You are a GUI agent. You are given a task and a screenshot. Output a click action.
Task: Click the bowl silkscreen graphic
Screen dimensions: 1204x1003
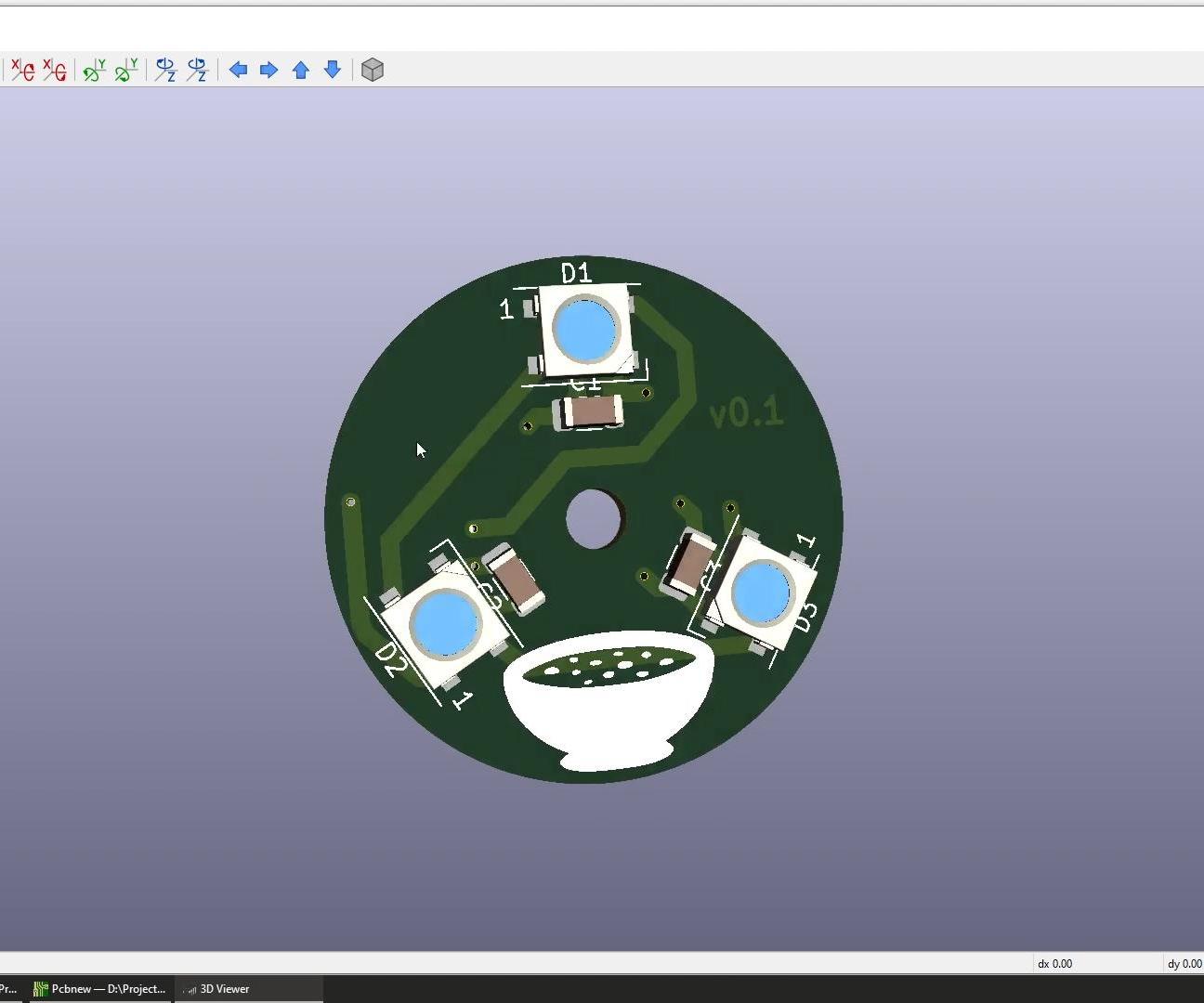pos(609,701)
